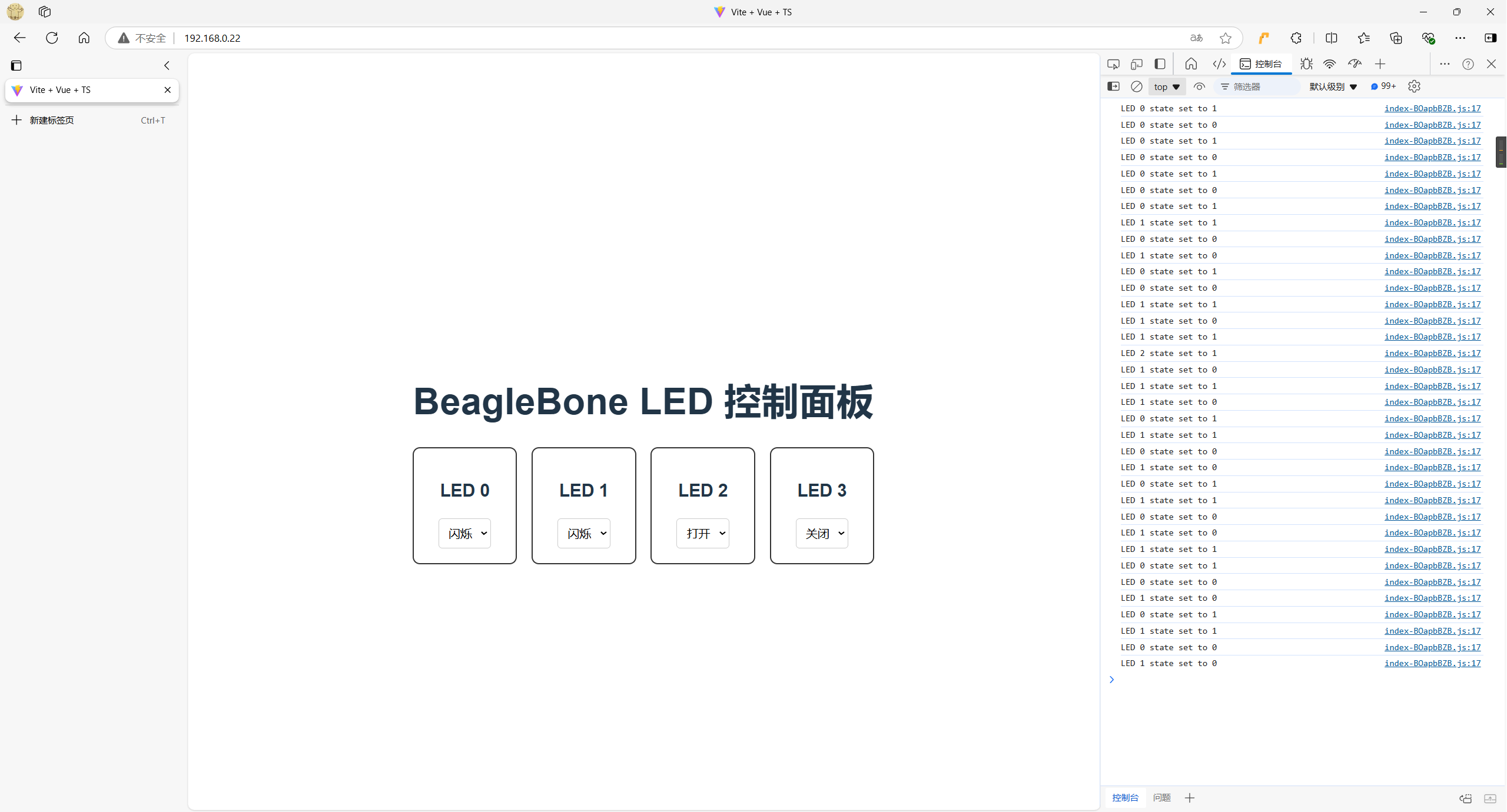Image resolution: width=1507 pixels, height=812 pixels.
Task: Create a live expression with eye icon
Action: pyautogui.click(x=1199, y=86)
